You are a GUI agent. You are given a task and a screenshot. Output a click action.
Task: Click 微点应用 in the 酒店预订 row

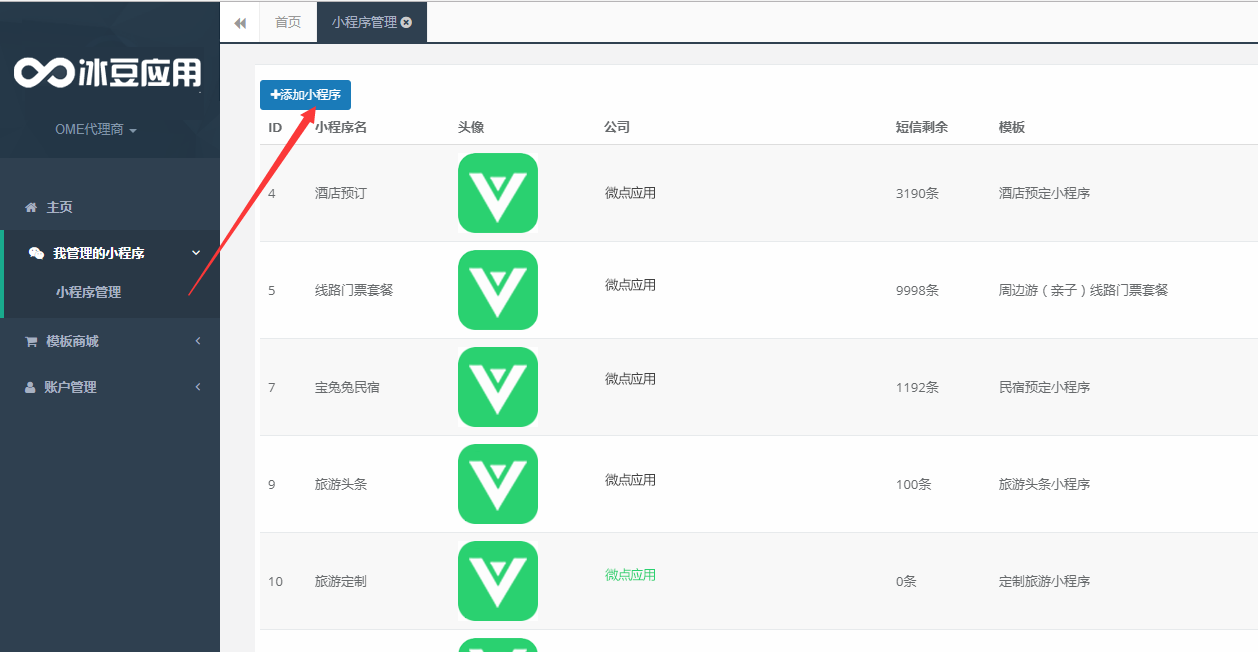click(630, 193)
